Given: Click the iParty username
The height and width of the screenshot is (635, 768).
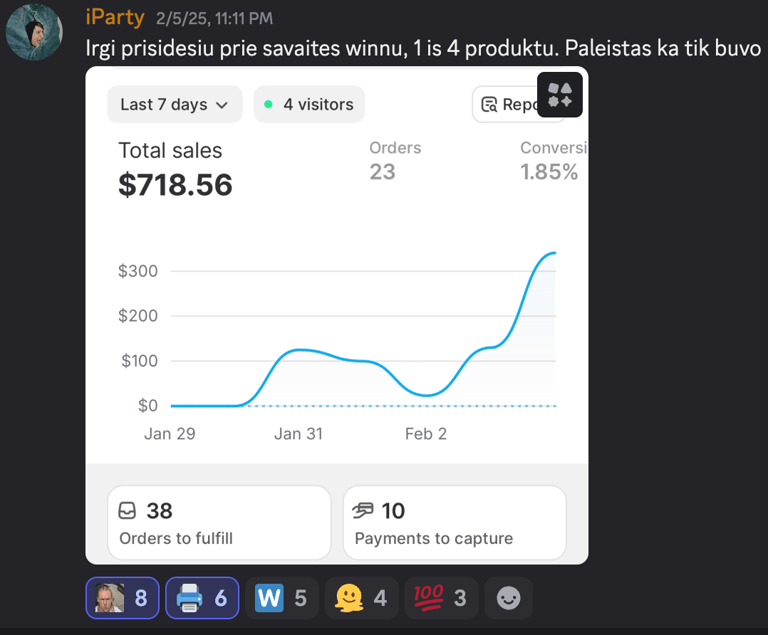Looking at the screenshot, I should tap(115, 18).
